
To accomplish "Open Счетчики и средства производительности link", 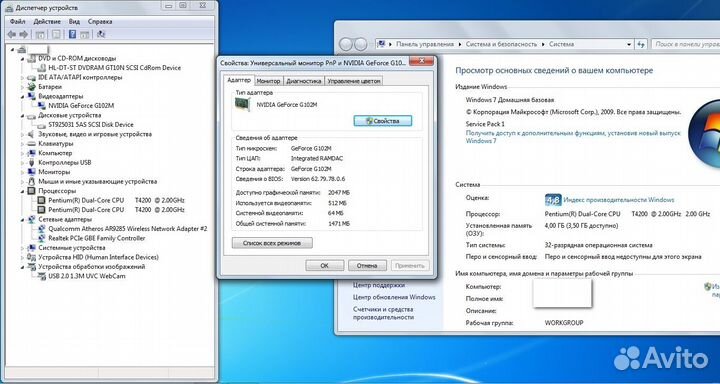I will (383, 313).
